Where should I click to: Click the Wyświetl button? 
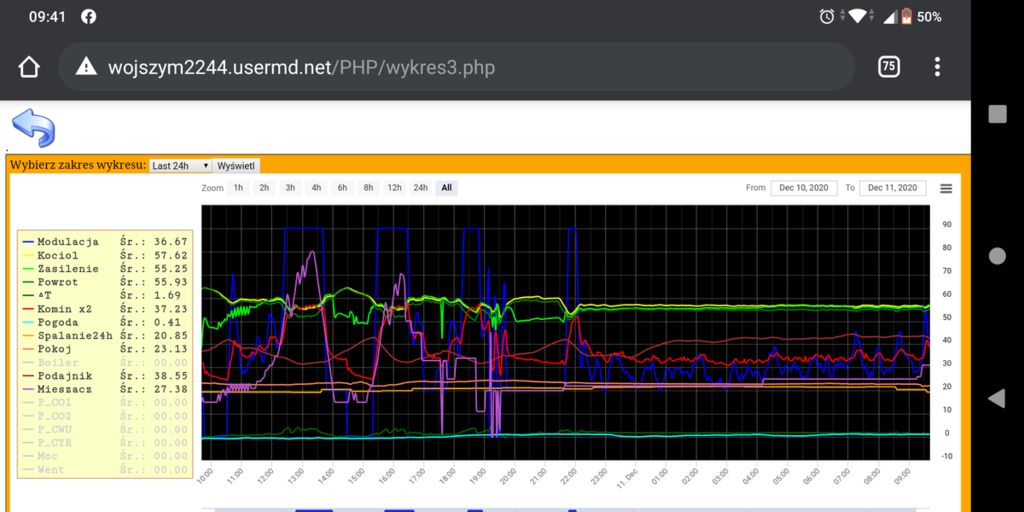(236, 166)
